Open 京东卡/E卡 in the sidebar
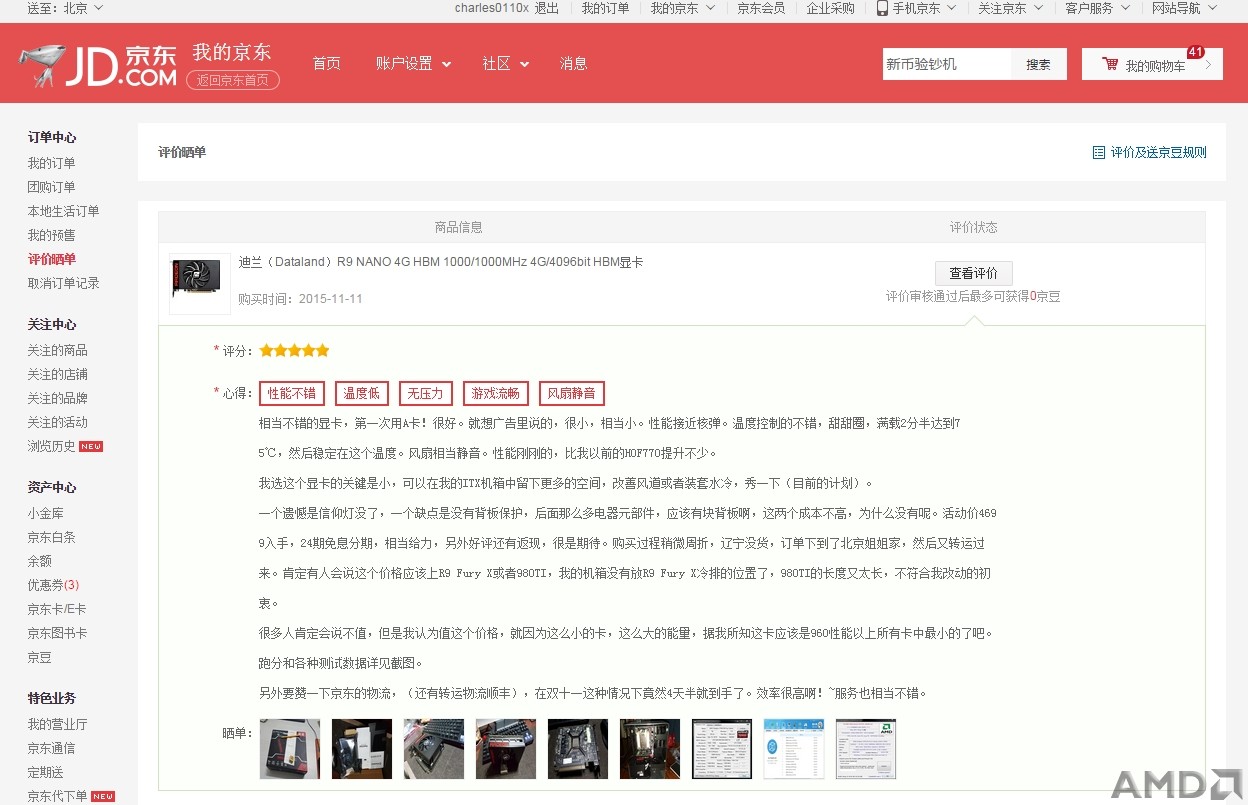This screenshot has height=805, width=1248. click(57, 609)
